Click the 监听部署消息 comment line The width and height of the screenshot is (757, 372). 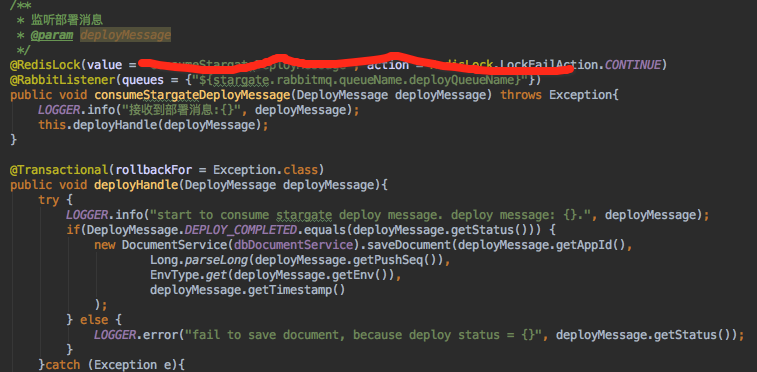click(x=67, y=20)
